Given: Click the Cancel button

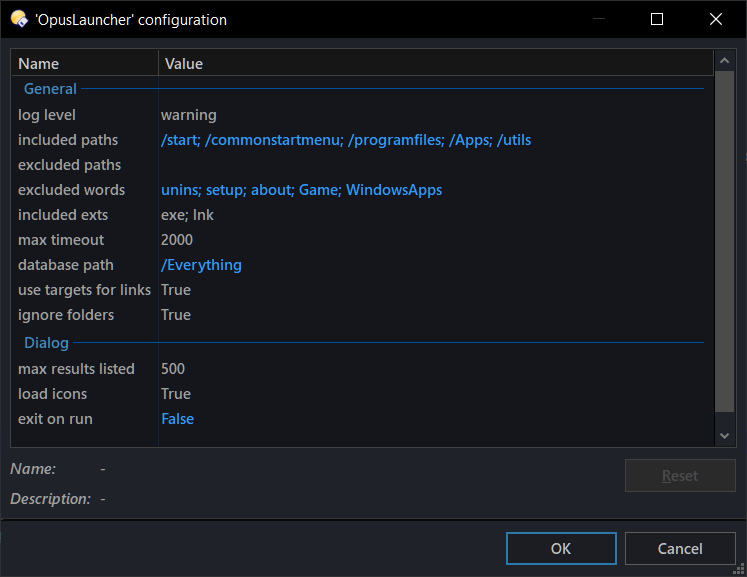Looking at the screenshot, I should (680, 548).
